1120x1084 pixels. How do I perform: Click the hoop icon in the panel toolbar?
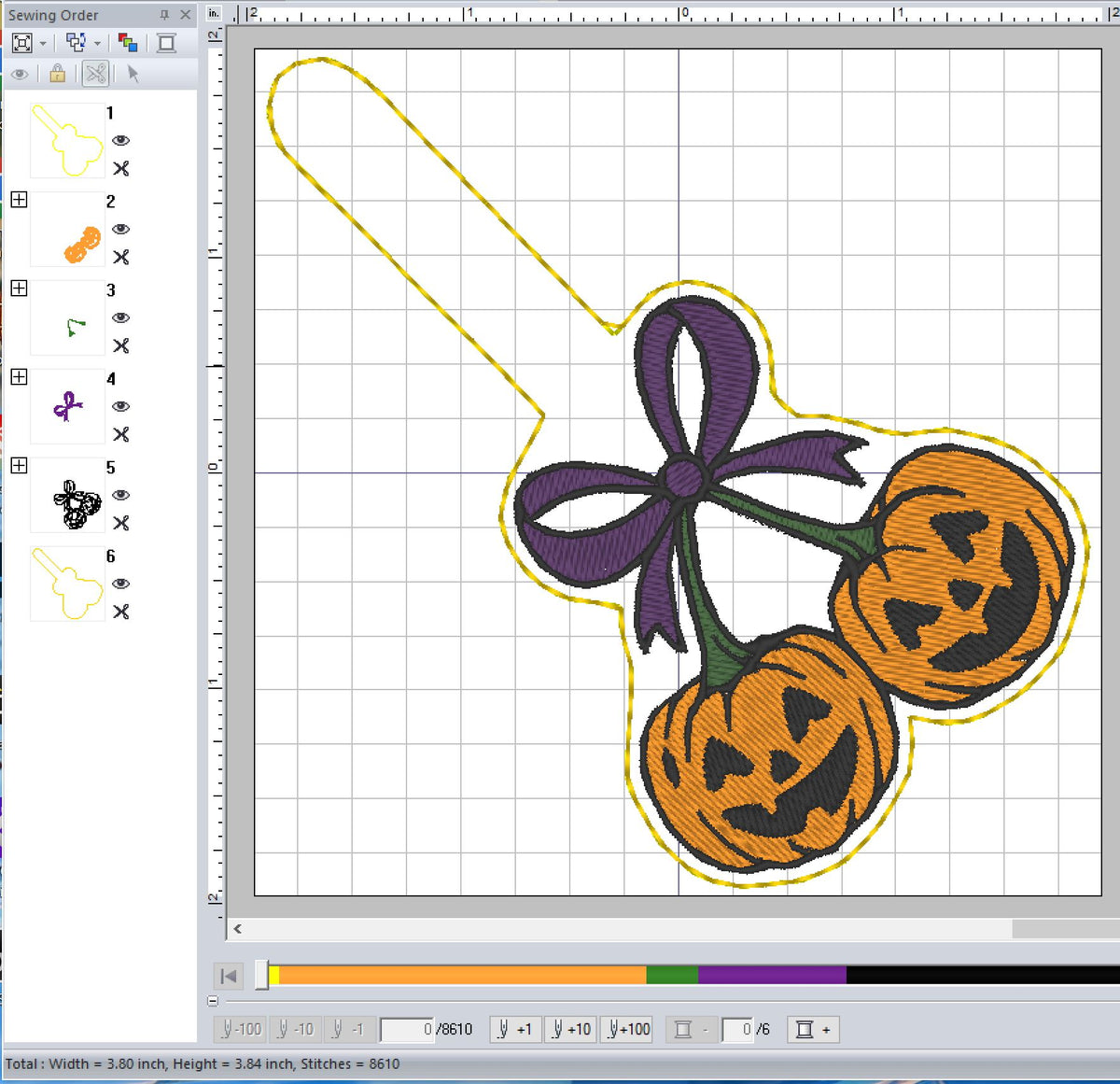pyautogui.click(x=165, y=42)
